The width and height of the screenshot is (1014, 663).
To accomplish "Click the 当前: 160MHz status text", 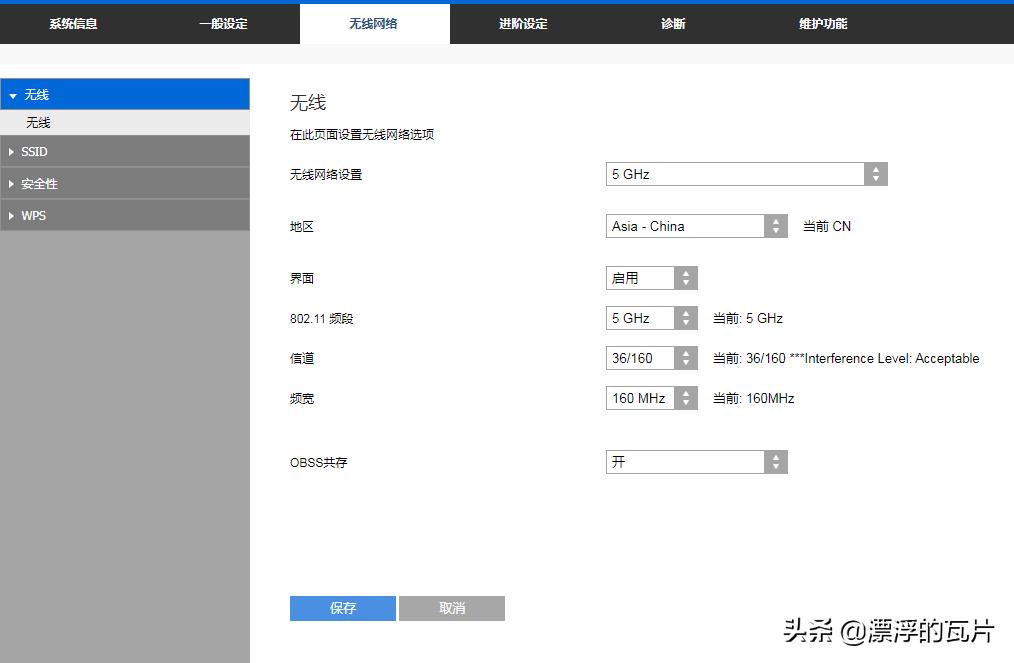I will click(753, 398).
